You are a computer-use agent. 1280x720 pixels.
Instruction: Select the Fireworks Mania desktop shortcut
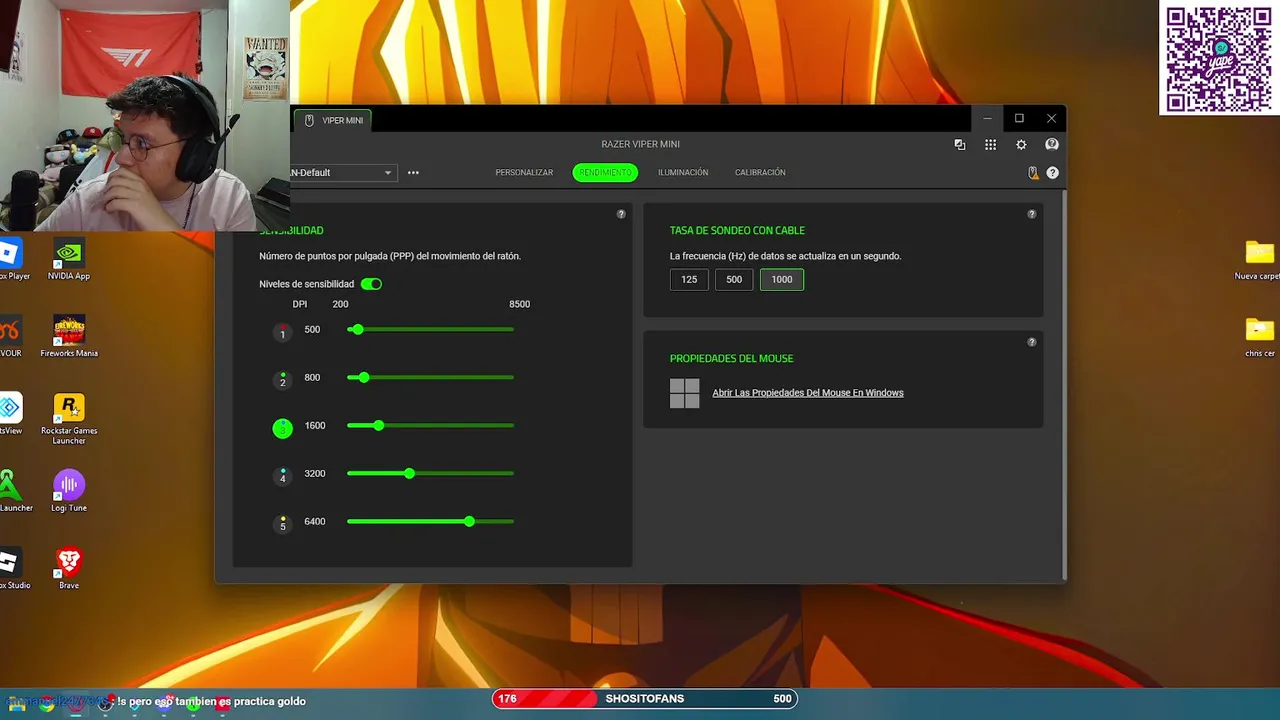tap(69, 337)
